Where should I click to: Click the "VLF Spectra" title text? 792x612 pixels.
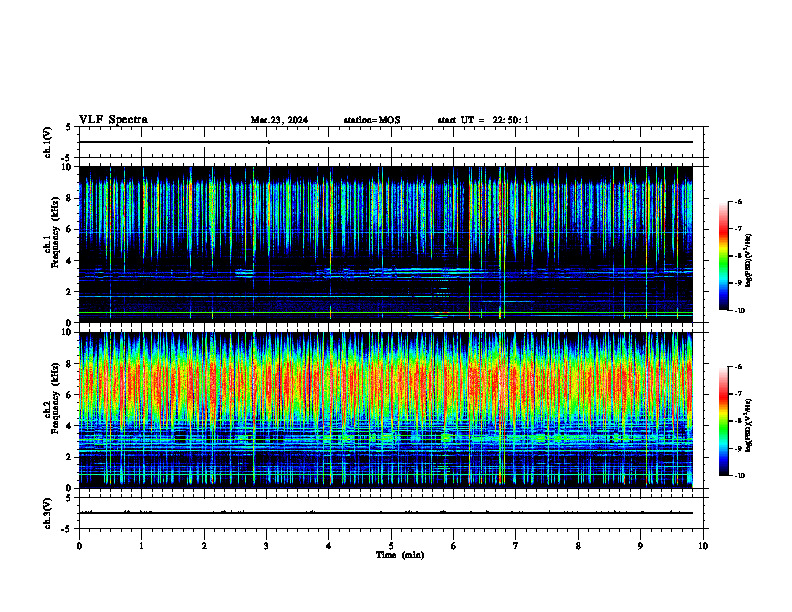coord(113,120)
